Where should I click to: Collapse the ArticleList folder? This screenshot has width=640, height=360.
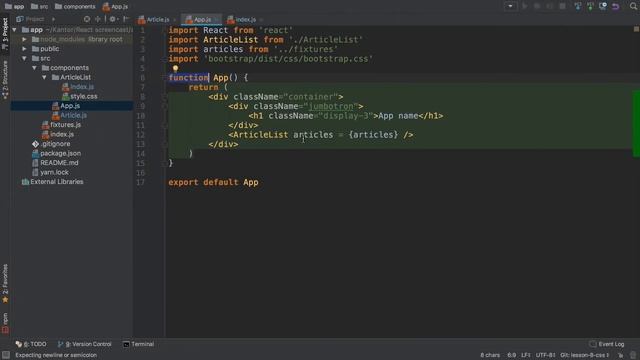pyautogui.click(x=44, y=77)
